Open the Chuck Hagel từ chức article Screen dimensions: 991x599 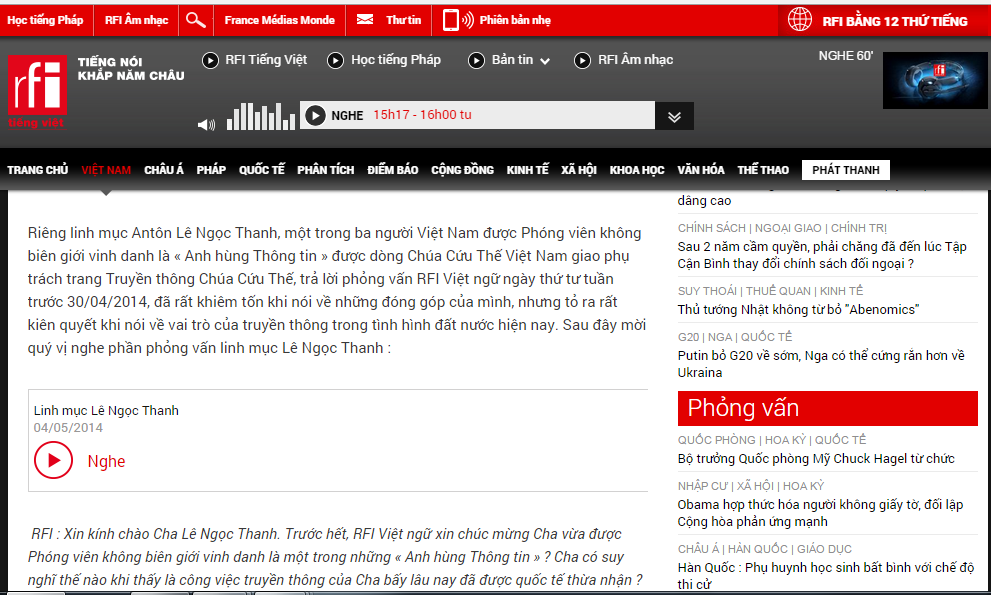coord(816,459)
